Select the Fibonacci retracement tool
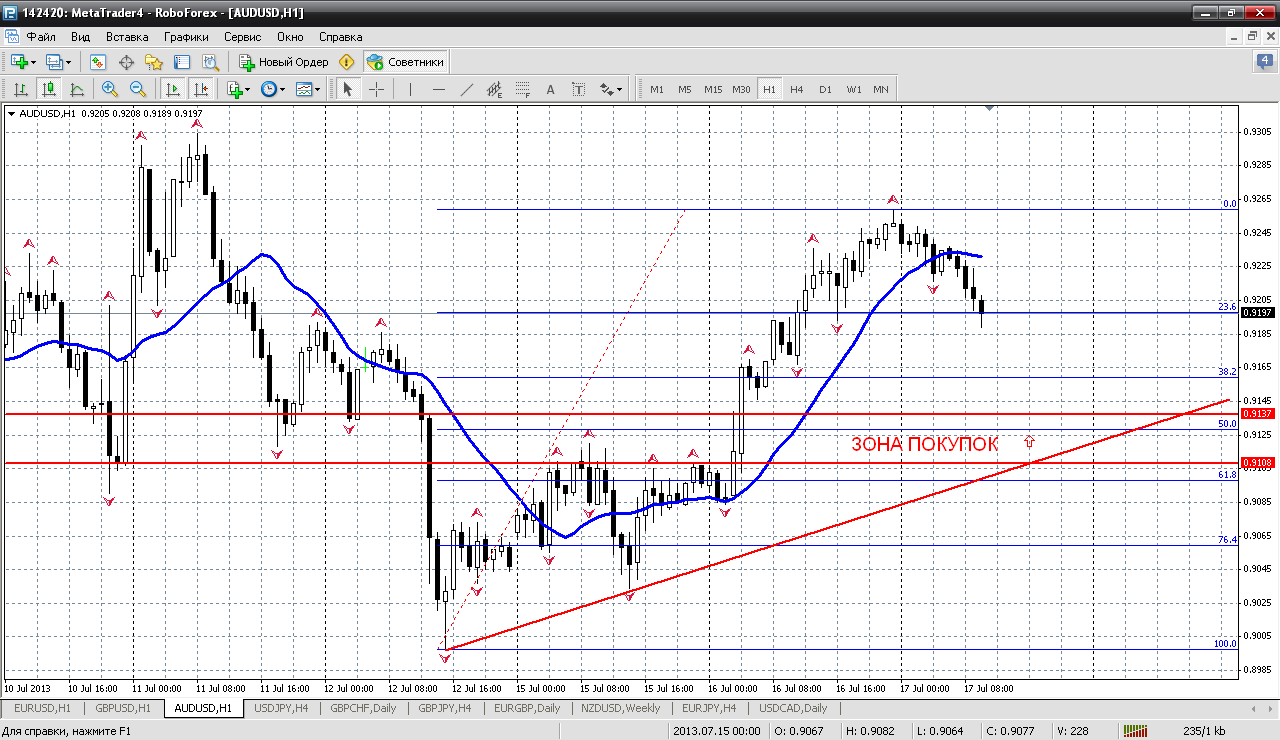1280x740 pixels. tap(522, 89)
